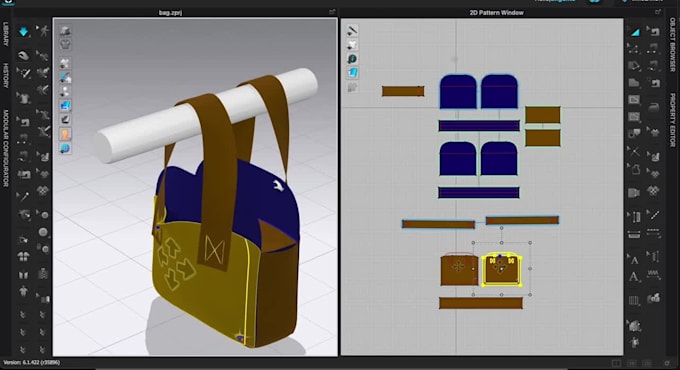Select the blue triangle pattern tool at right

[x=634, y=32]
